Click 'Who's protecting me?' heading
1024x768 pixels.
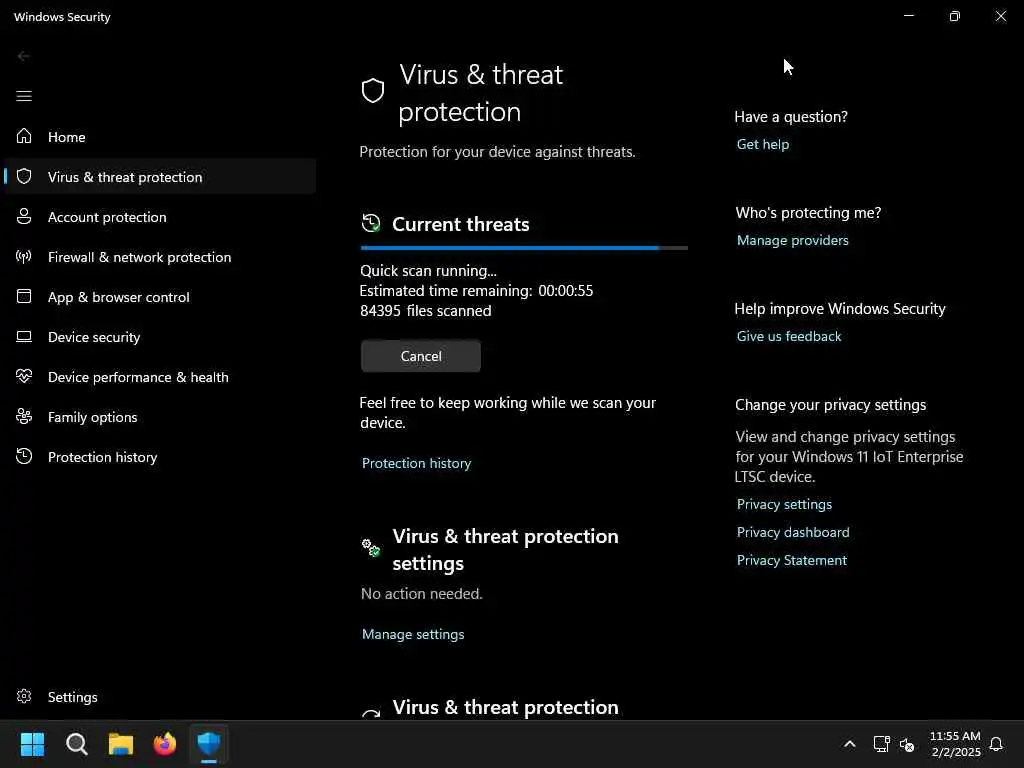click(x=808, y=213)
